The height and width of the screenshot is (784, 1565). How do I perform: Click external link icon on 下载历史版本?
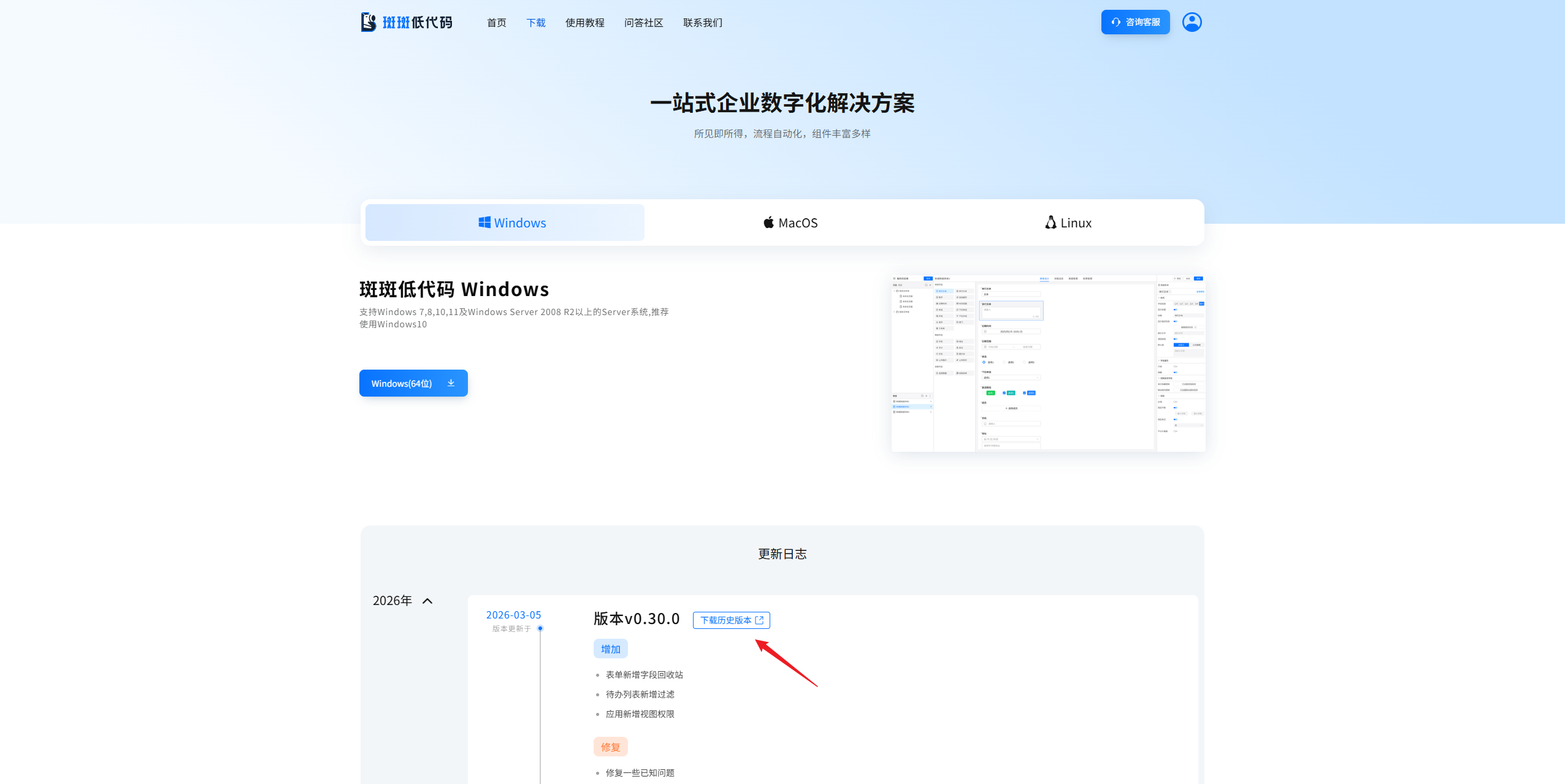pyautogui.click(x=759, y=620)
